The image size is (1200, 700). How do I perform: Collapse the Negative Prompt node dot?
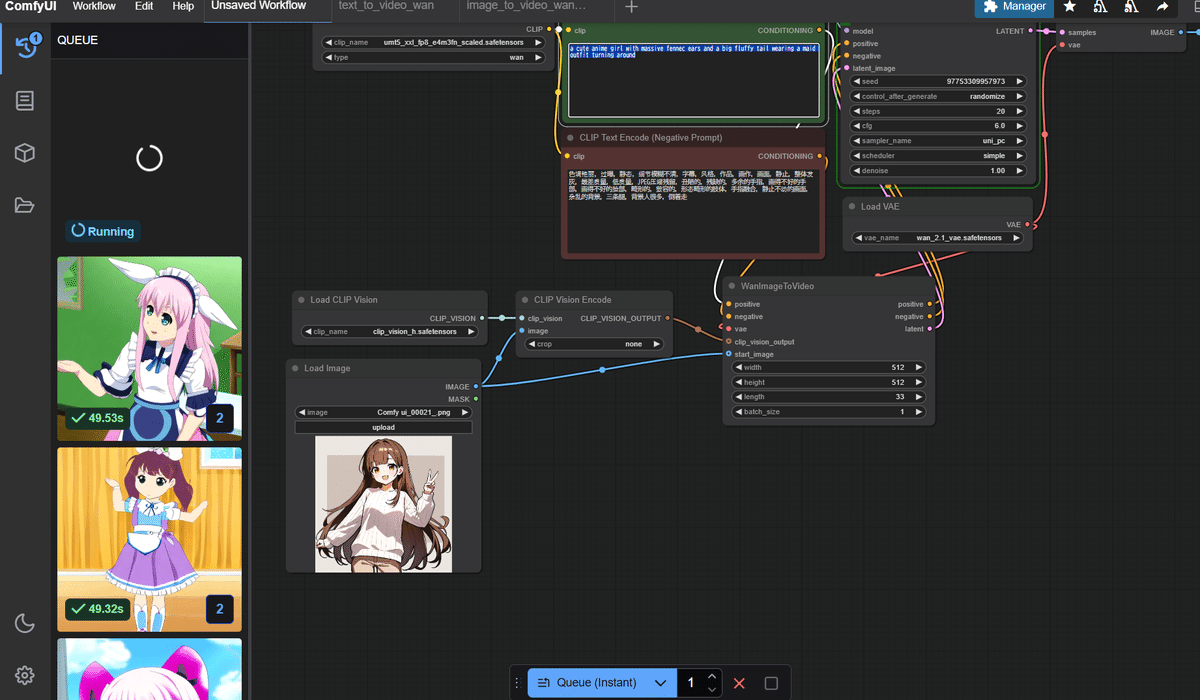click(x=569, y=137)
